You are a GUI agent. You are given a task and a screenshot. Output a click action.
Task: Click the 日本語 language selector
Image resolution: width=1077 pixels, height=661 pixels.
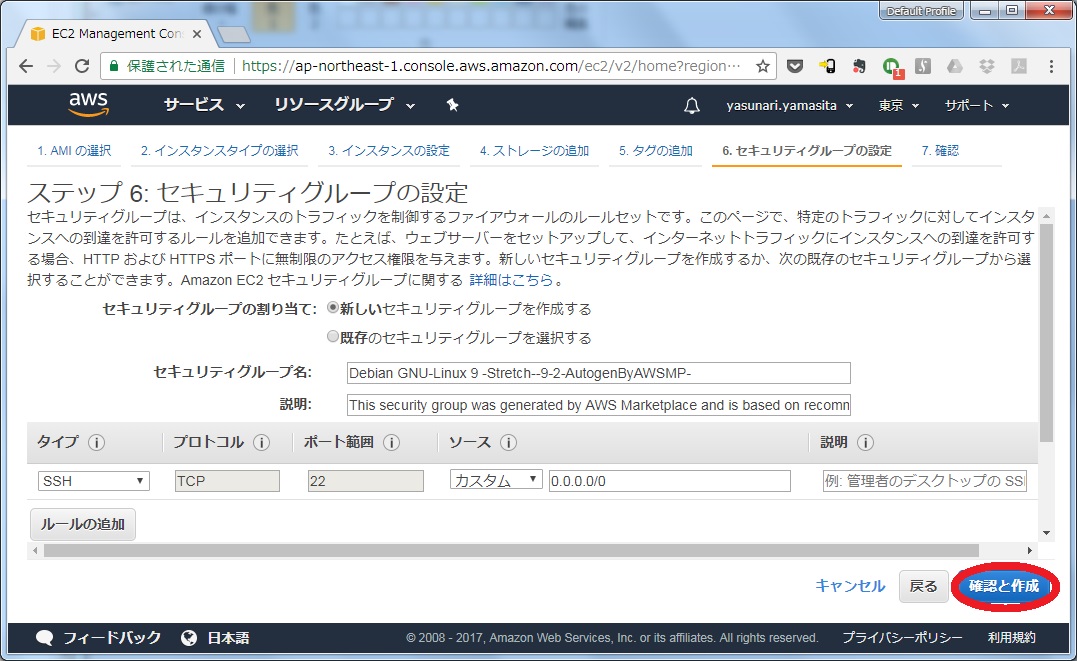pos(229,638)
